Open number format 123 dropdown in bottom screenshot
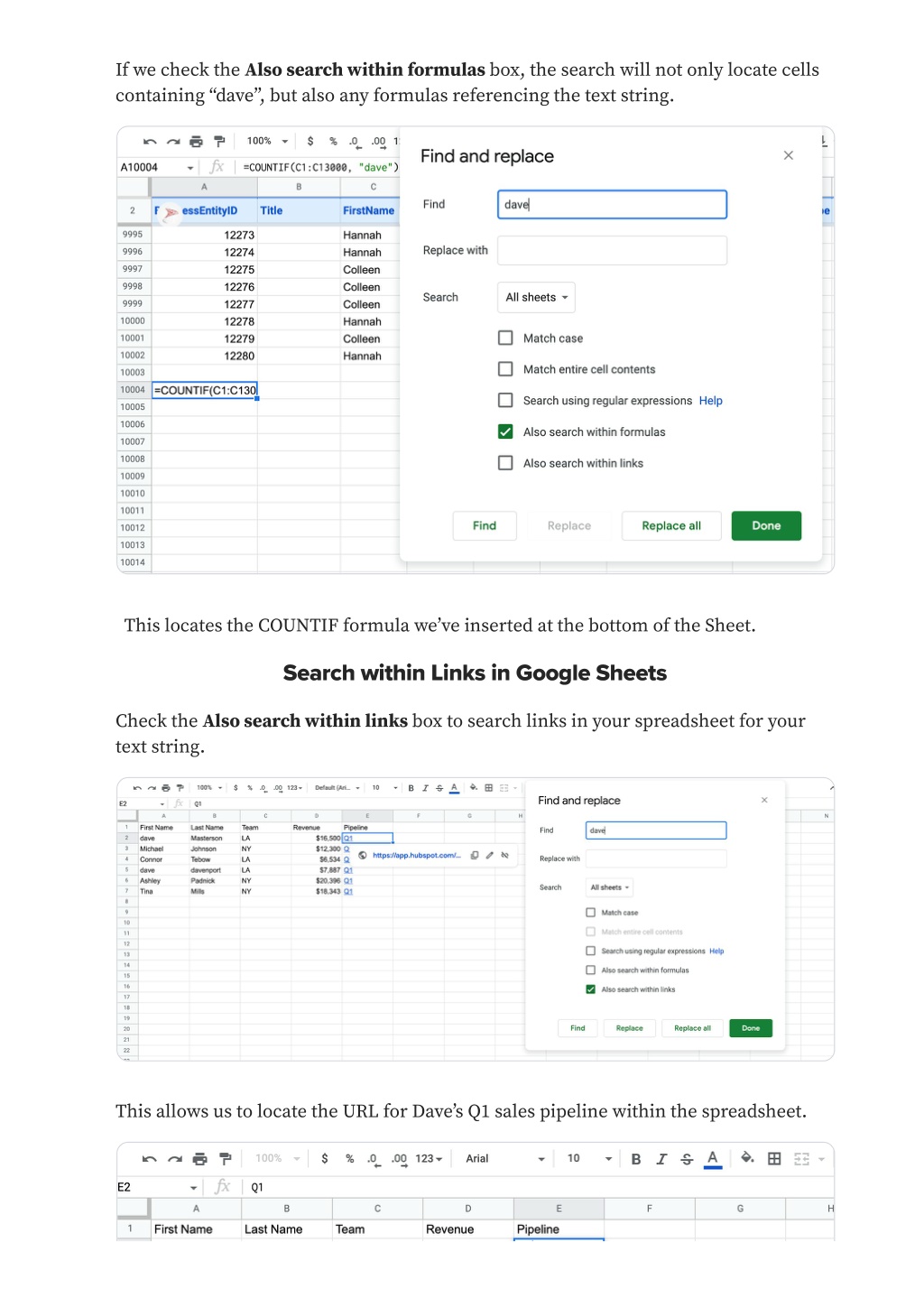 tap(429, 1160)
